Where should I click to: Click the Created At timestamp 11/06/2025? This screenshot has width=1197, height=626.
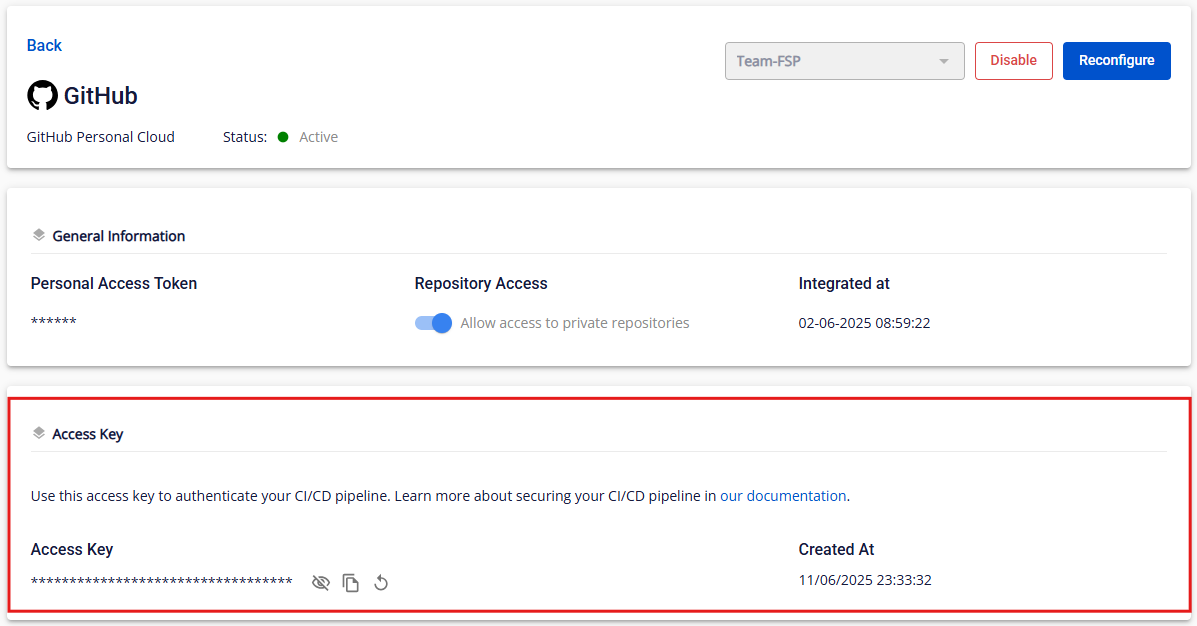pos(864,580)
